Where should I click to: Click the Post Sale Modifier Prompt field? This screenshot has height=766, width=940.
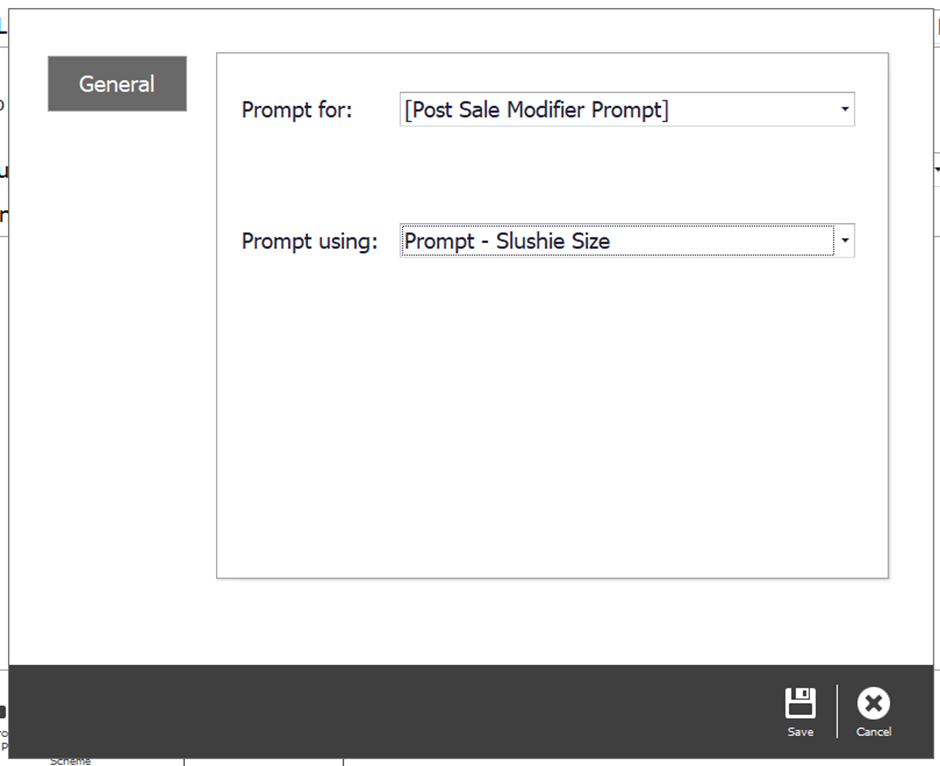[x=626, y=109]
